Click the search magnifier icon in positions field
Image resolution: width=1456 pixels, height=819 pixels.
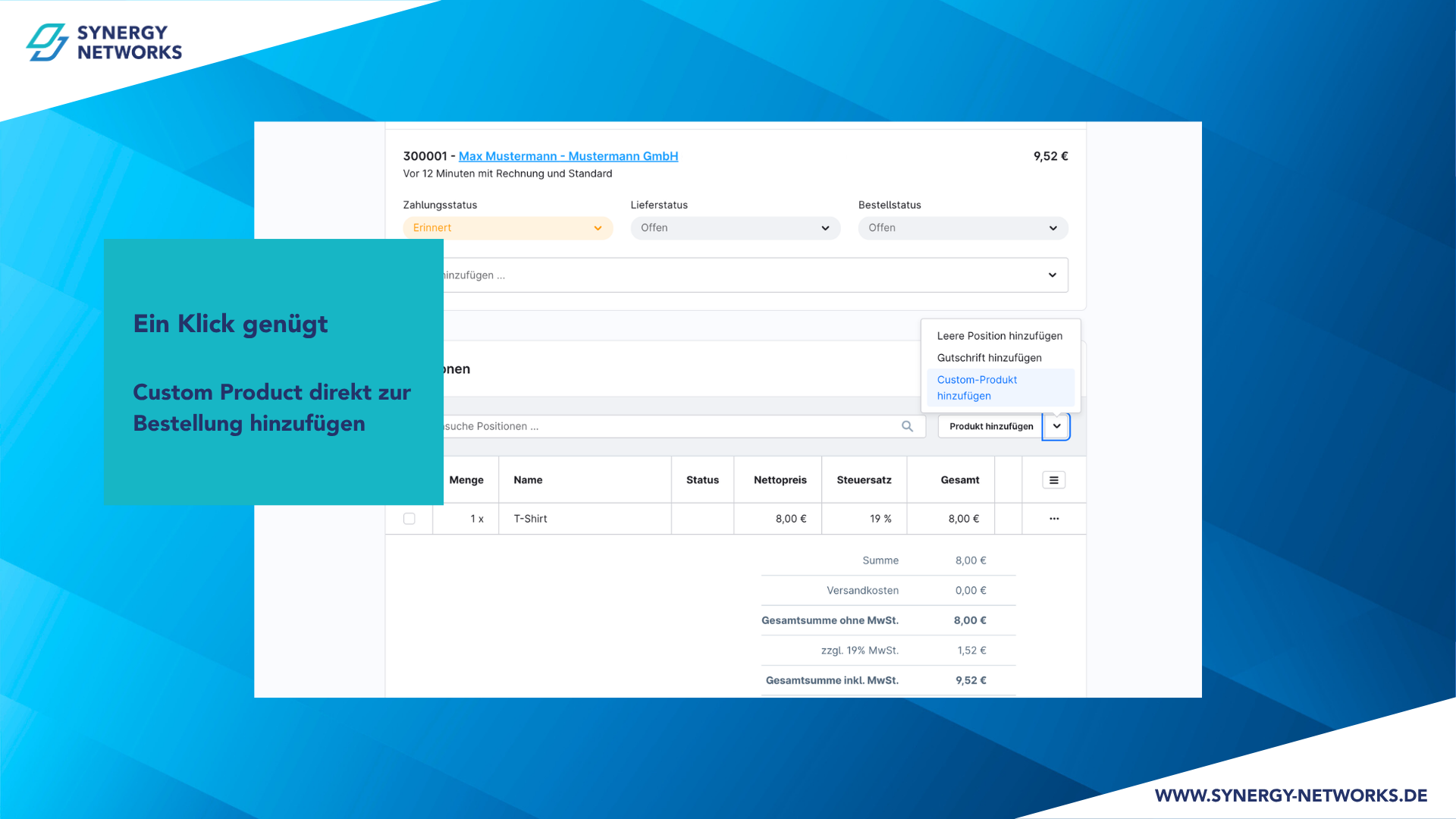(x=907, y=426)
